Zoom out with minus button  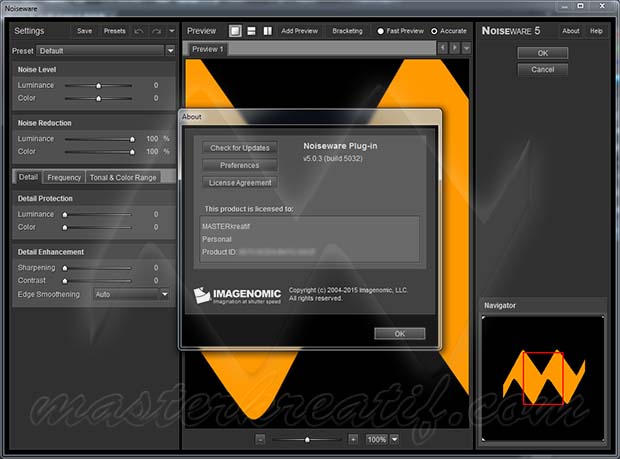tap(260, 439)
